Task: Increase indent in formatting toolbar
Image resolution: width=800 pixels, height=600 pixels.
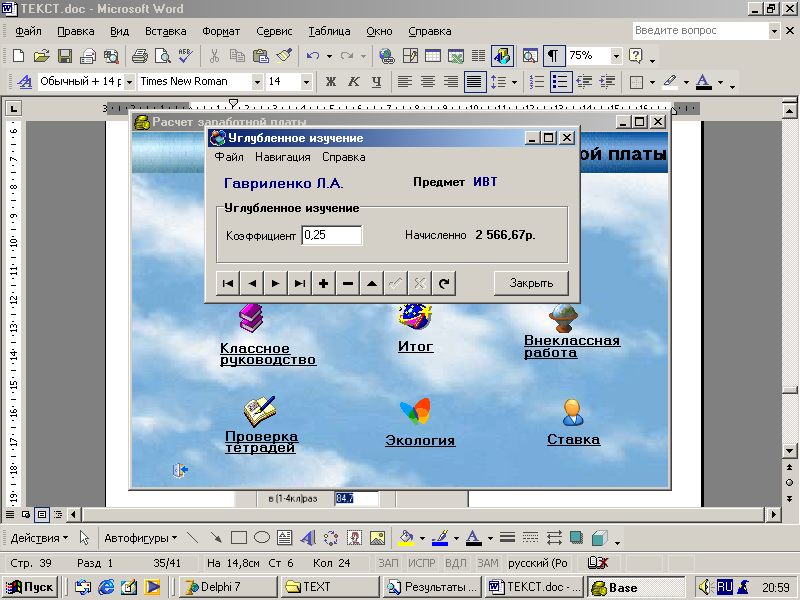Action: coord(607,82)
